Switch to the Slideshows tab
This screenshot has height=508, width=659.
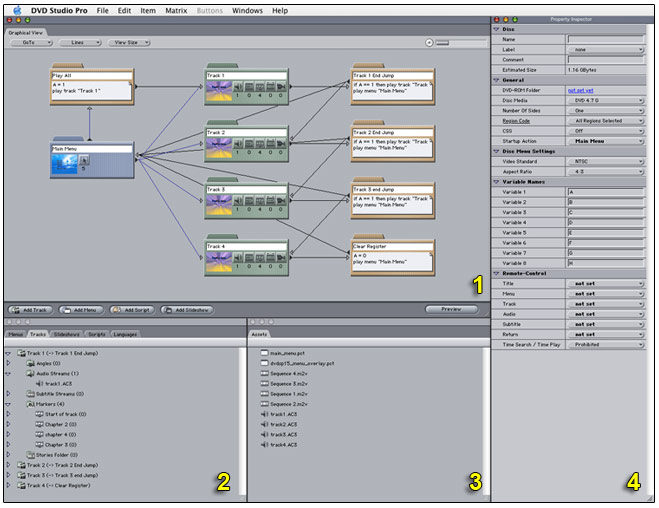click(65, 333)
